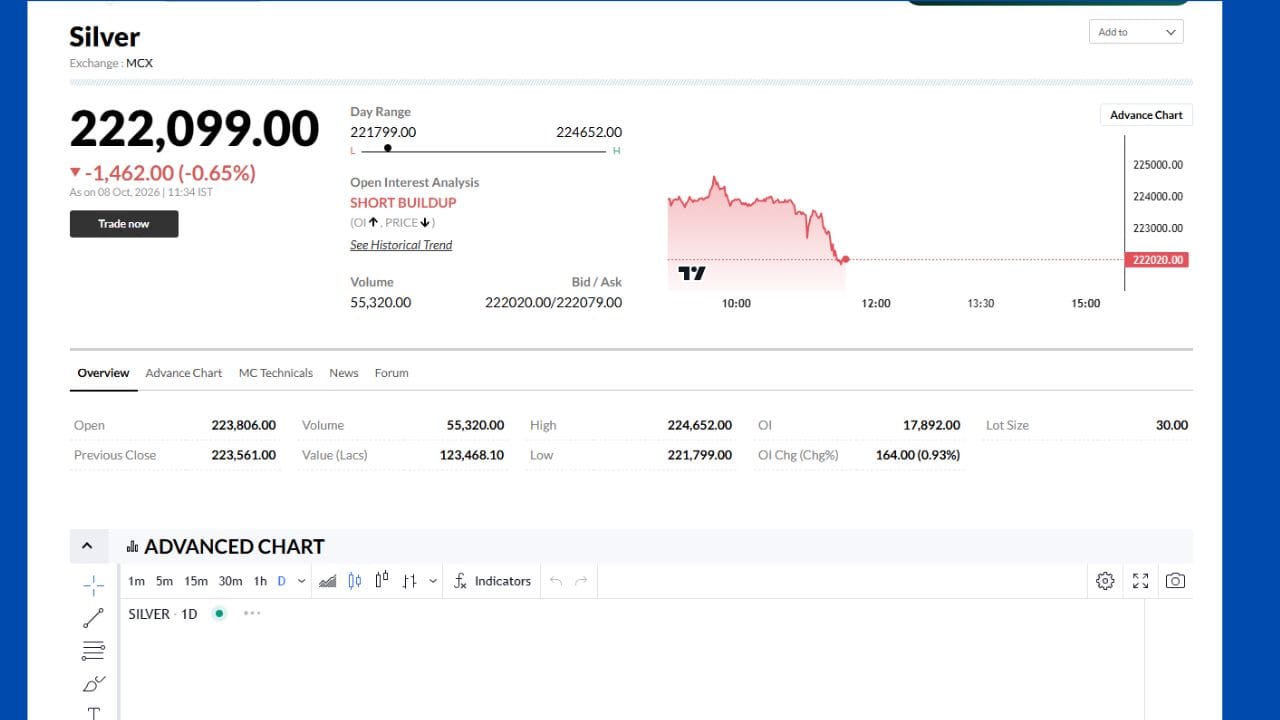The width and height of the screenshot is (1280, 720).
Task: Set chart interval to 1m
Action: point(136,581)
